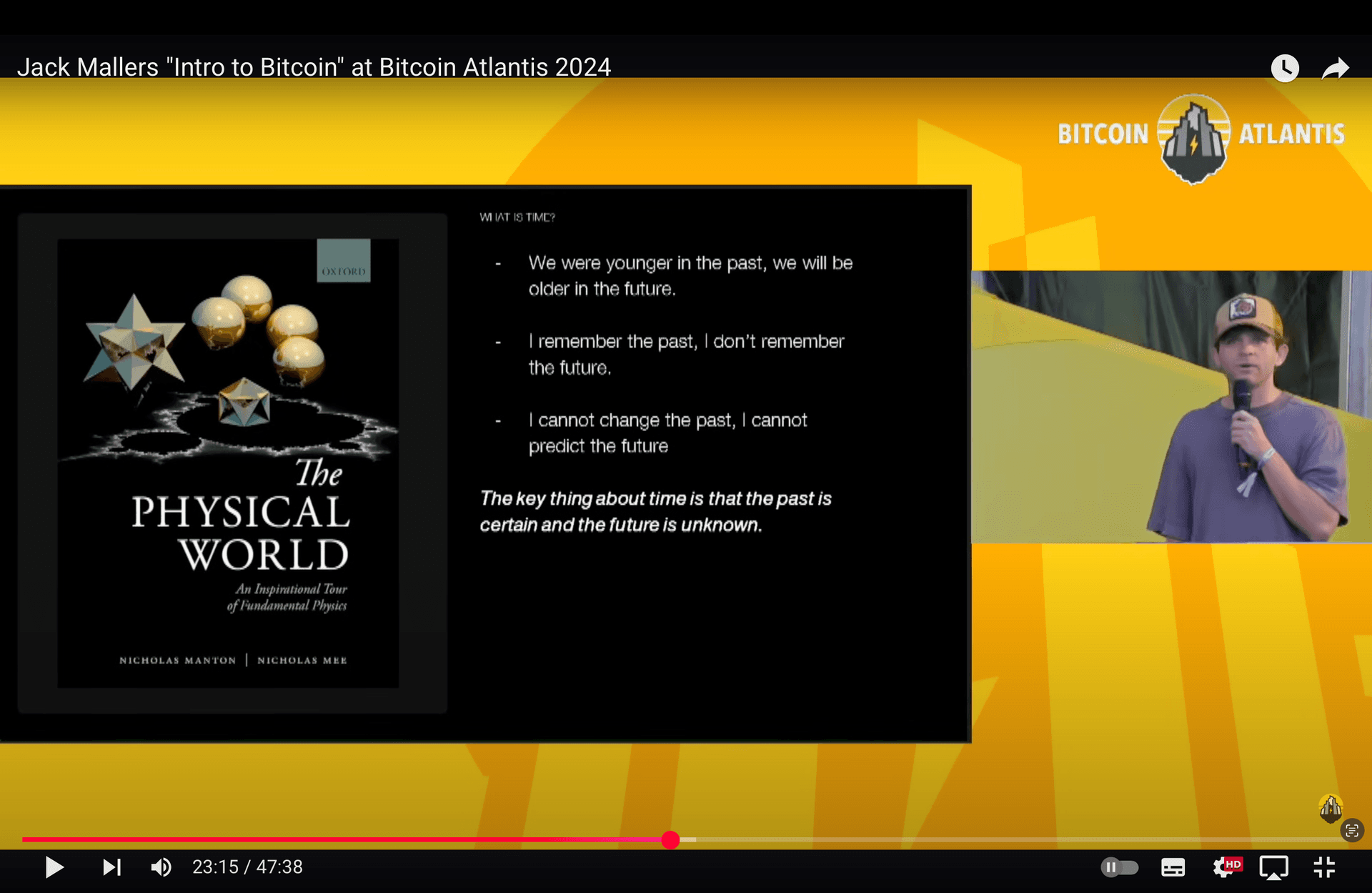Seek to unplayed gray portion of progress bar
Image resolution: width=1372 pixels, height=893 pixels.
[x=1000, y=840]
